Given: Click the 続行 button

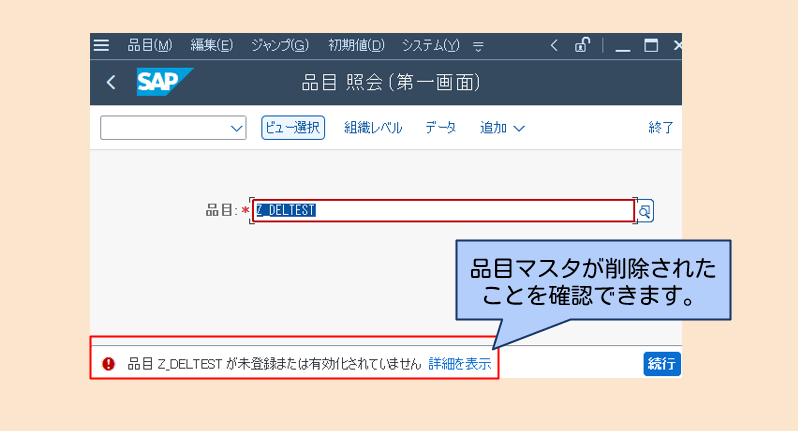Looking at the screenshot, I should click(662, 364).
